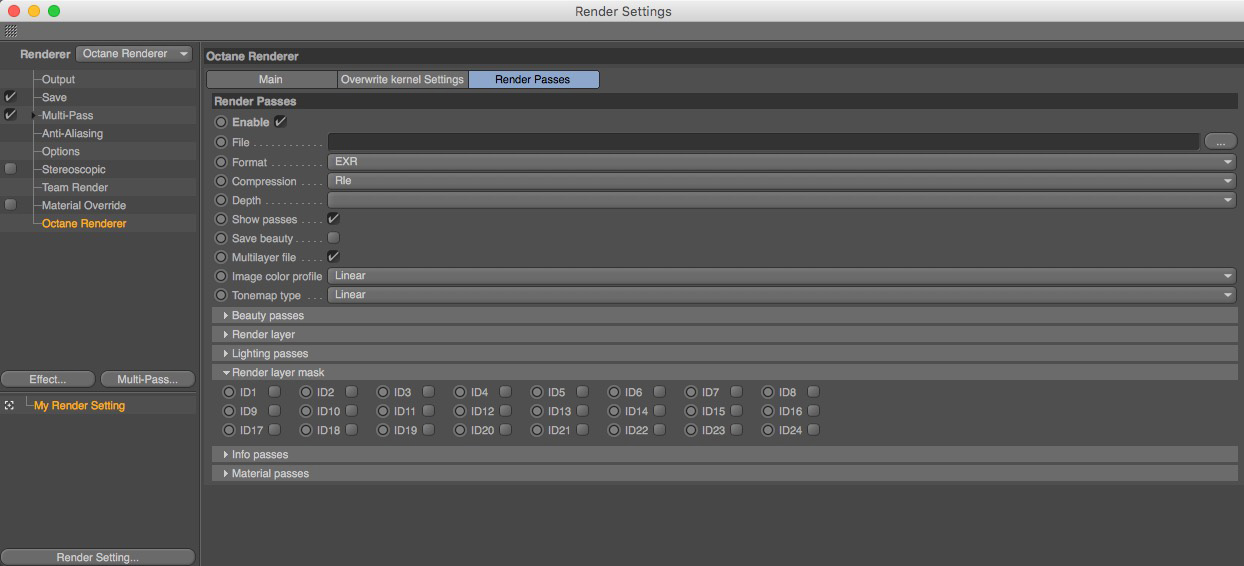Viewport: 1244px width, 566px height.
Task: Switch to the Main tab
Action: point(271,79)
